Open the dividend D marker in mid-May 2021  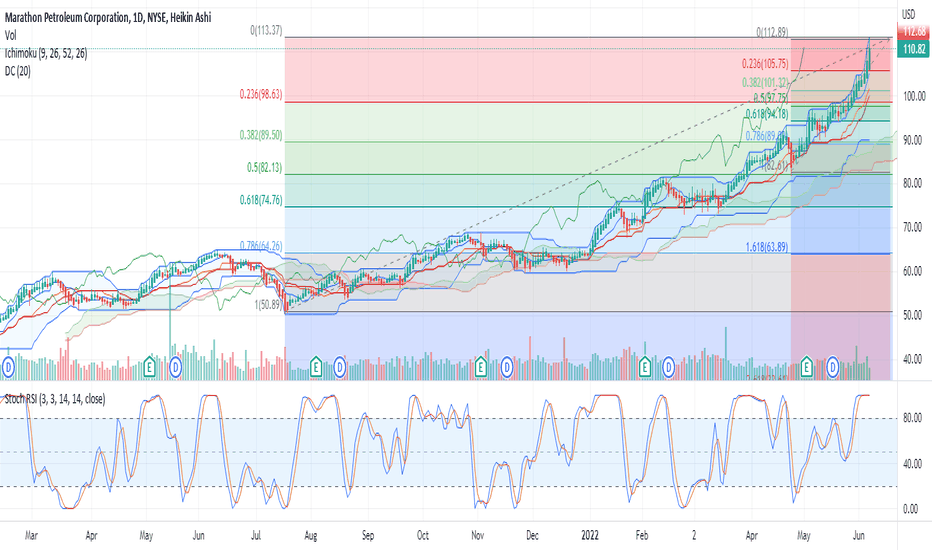(175, 367)
